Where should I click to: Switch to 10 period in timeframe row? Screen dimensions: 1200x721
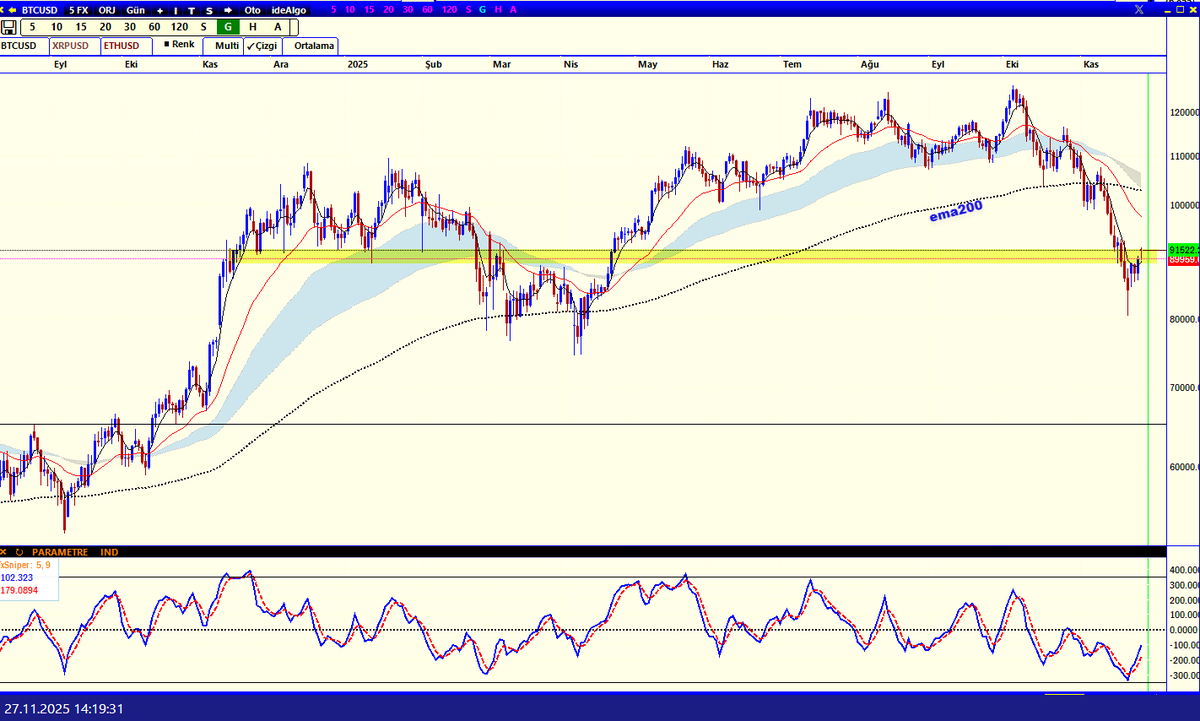pos(56,27)
